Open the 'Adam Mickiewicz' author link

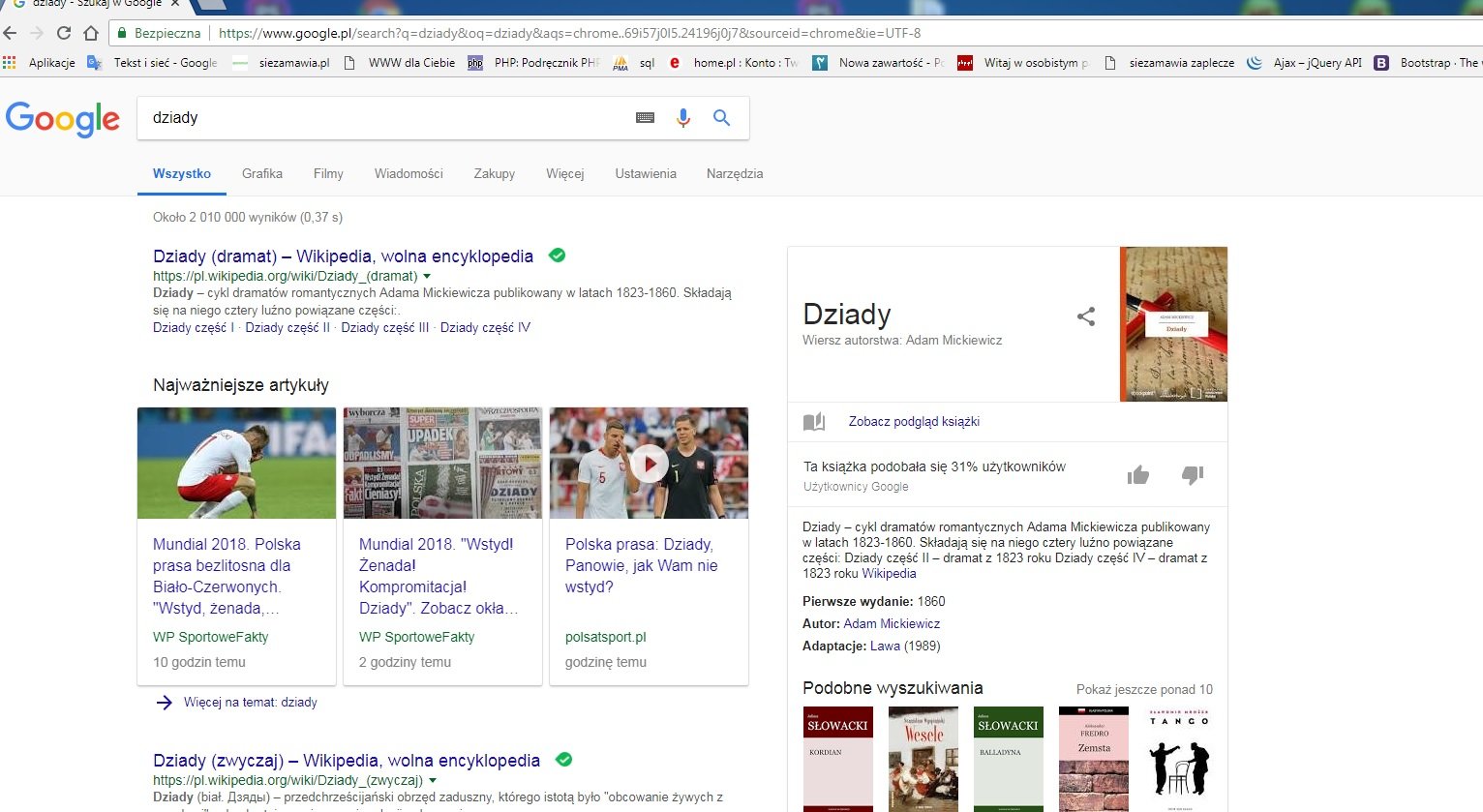coord(892,624)
